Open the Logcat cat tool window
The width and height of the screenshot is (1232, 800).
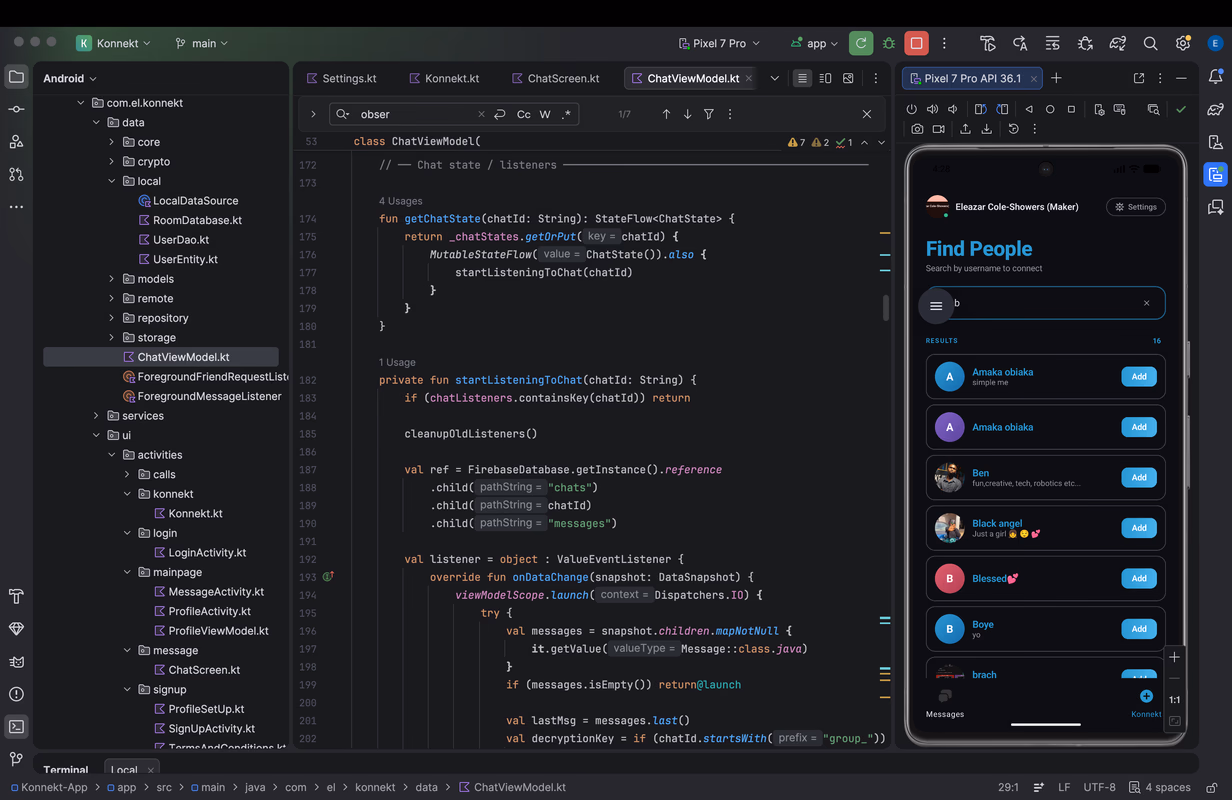(x=16, y=662)
